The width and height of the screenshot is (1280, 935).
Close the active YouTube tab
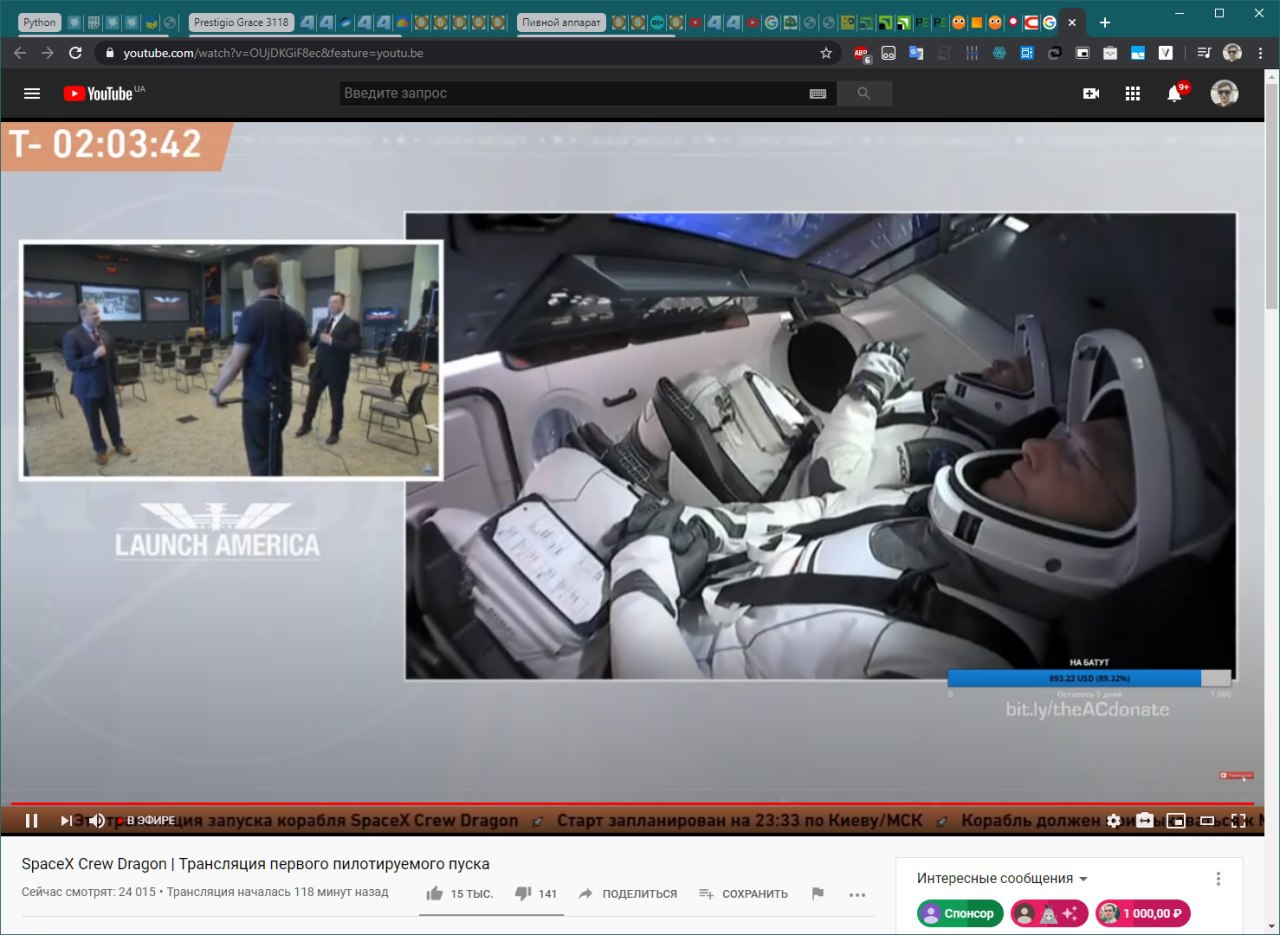tap(1072, 22)
